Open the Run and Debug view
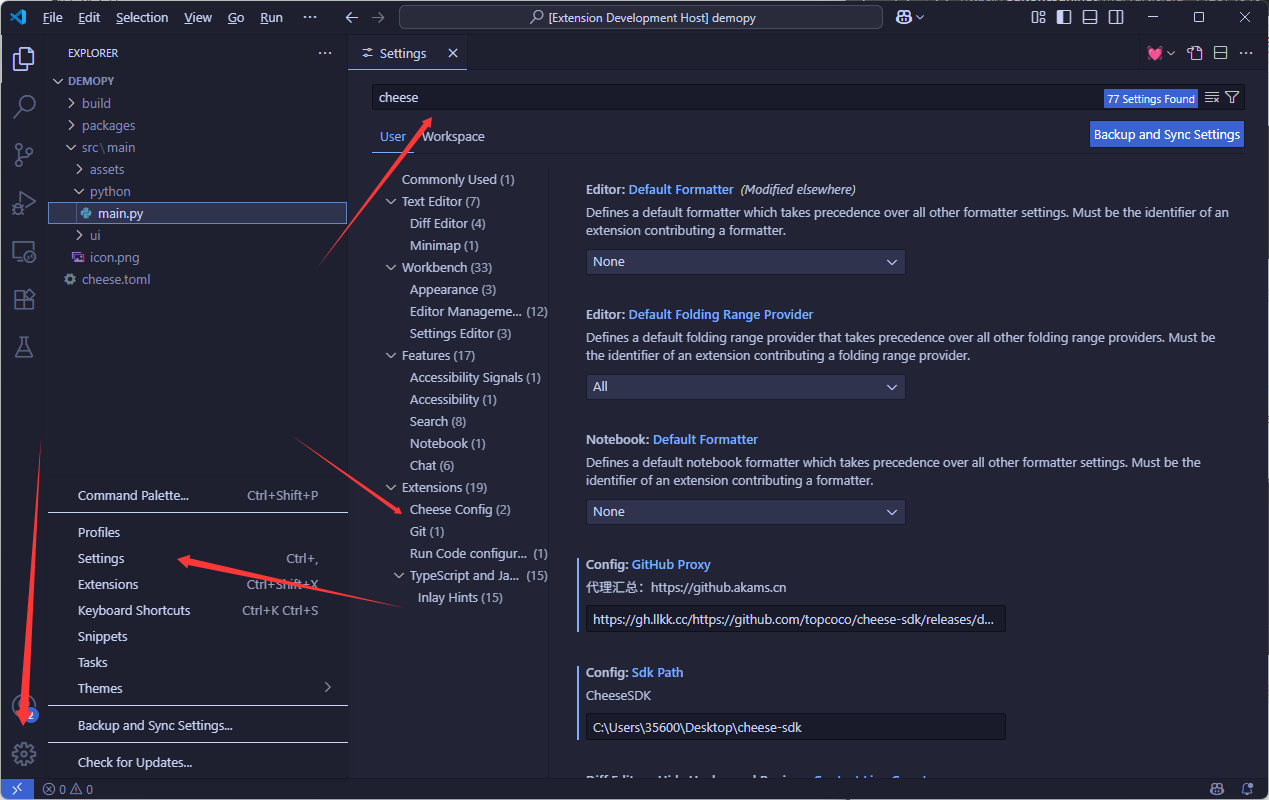 point(24,203)
